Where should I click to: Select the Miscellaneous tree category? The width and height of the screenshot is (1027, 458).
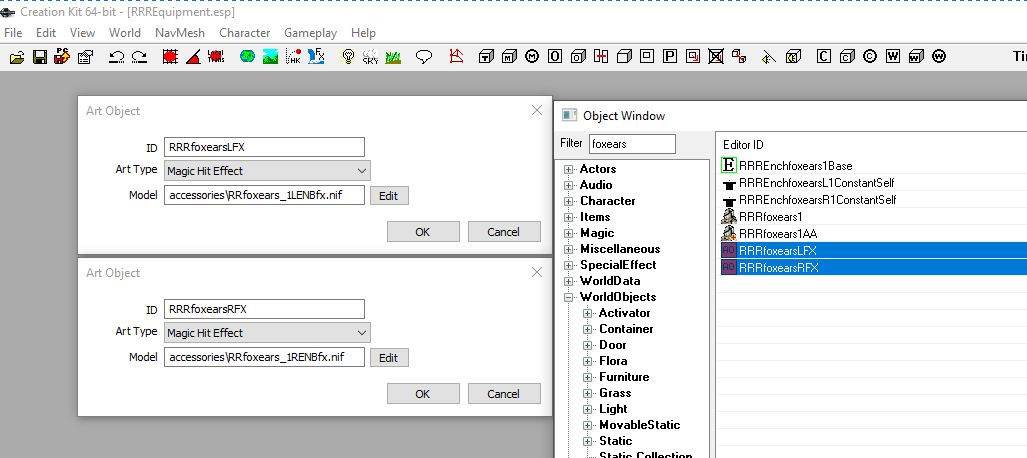[x=620, y=249]
